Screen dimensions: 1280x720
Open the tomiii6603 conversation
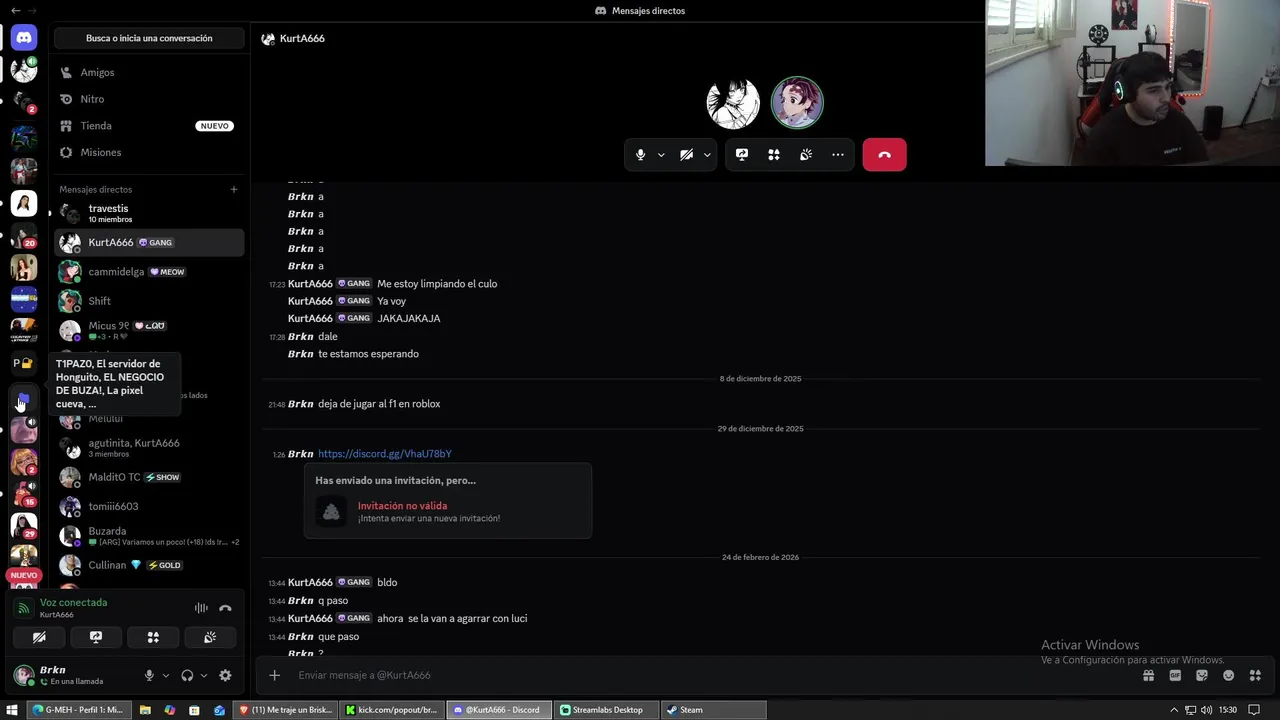[x=149, y=506]
